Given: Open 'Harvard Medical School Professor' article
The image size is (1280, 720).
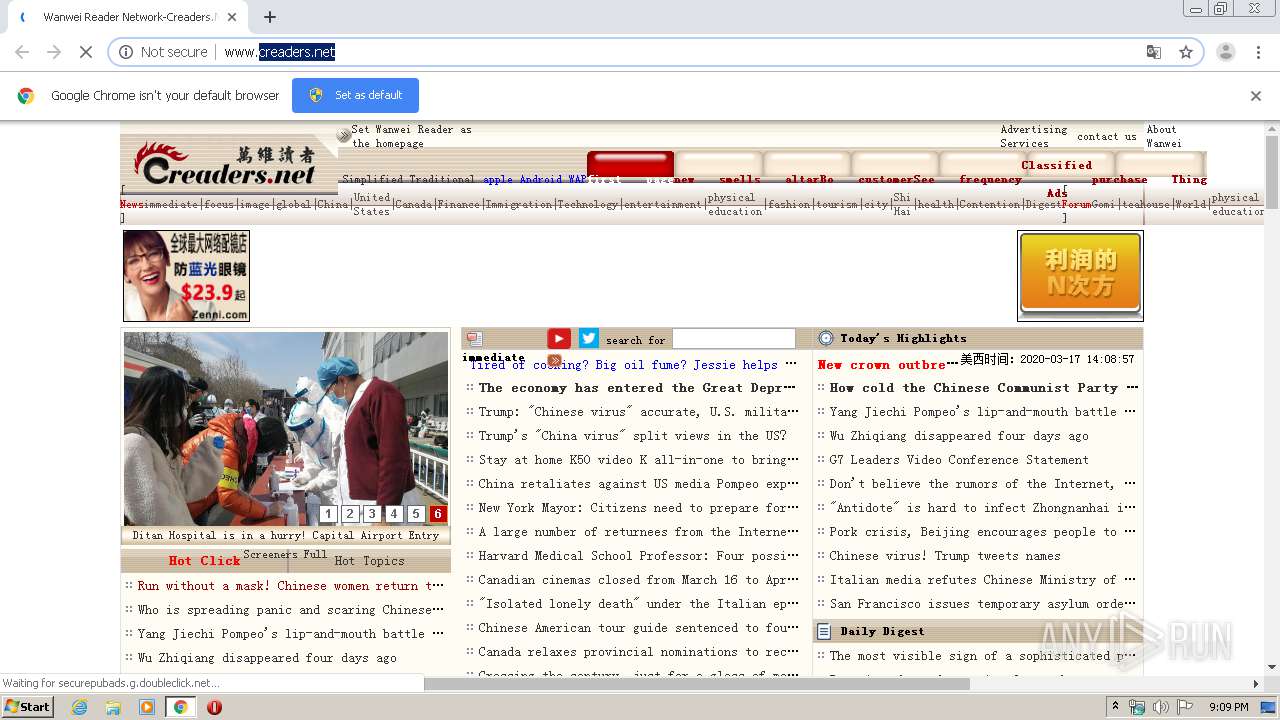Looking at the screenshot, I should coord(638,556).
